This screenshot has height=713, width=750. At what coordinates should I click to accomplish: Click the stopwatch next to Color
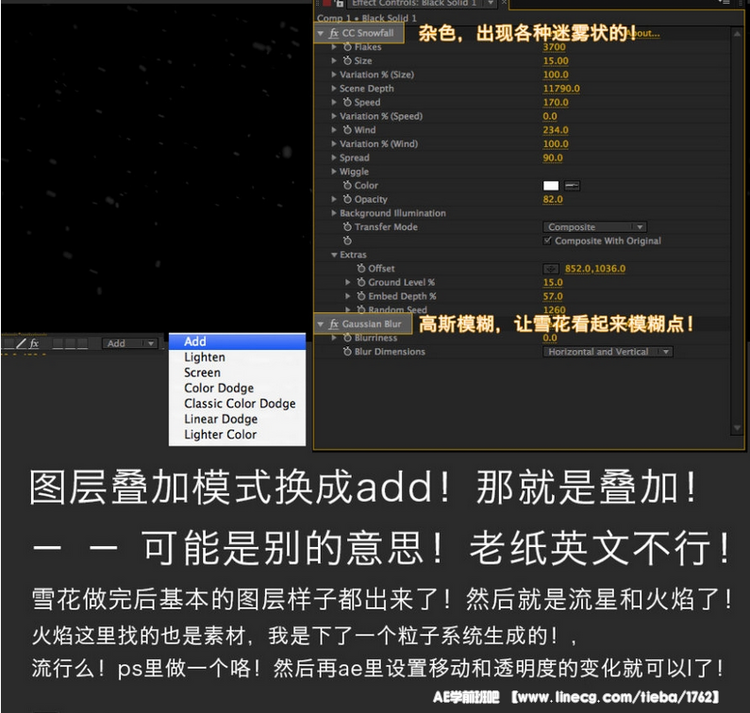pyautogui.click(x=347, y=186)
